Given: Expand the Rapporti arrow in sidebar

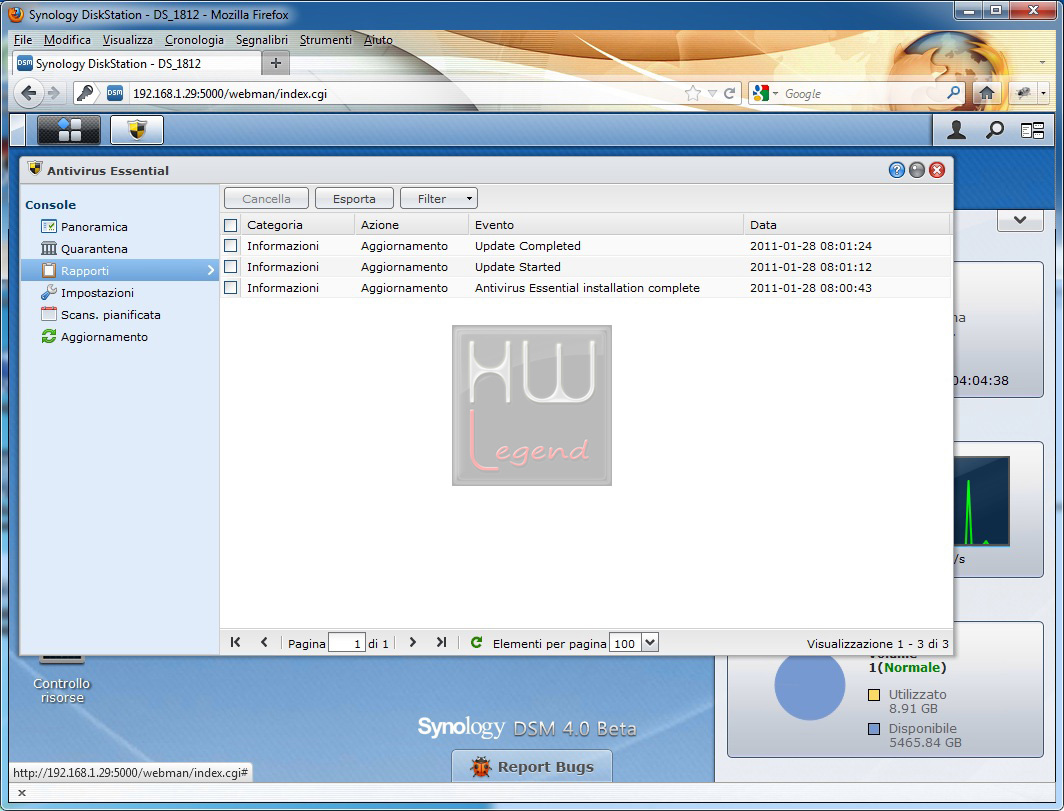Looking at the screenshot, I should (x=210, y=270).
